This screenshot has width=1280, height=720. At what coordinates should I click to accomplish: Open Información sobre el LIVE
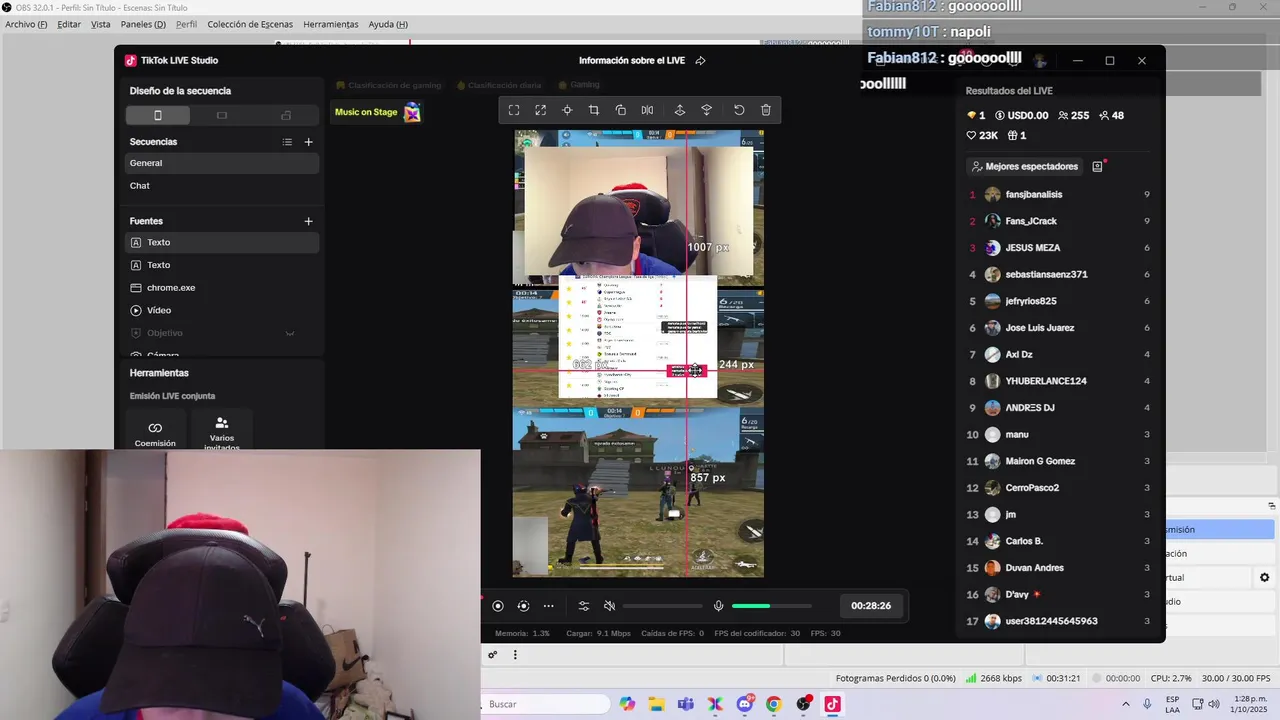(632, 60)
